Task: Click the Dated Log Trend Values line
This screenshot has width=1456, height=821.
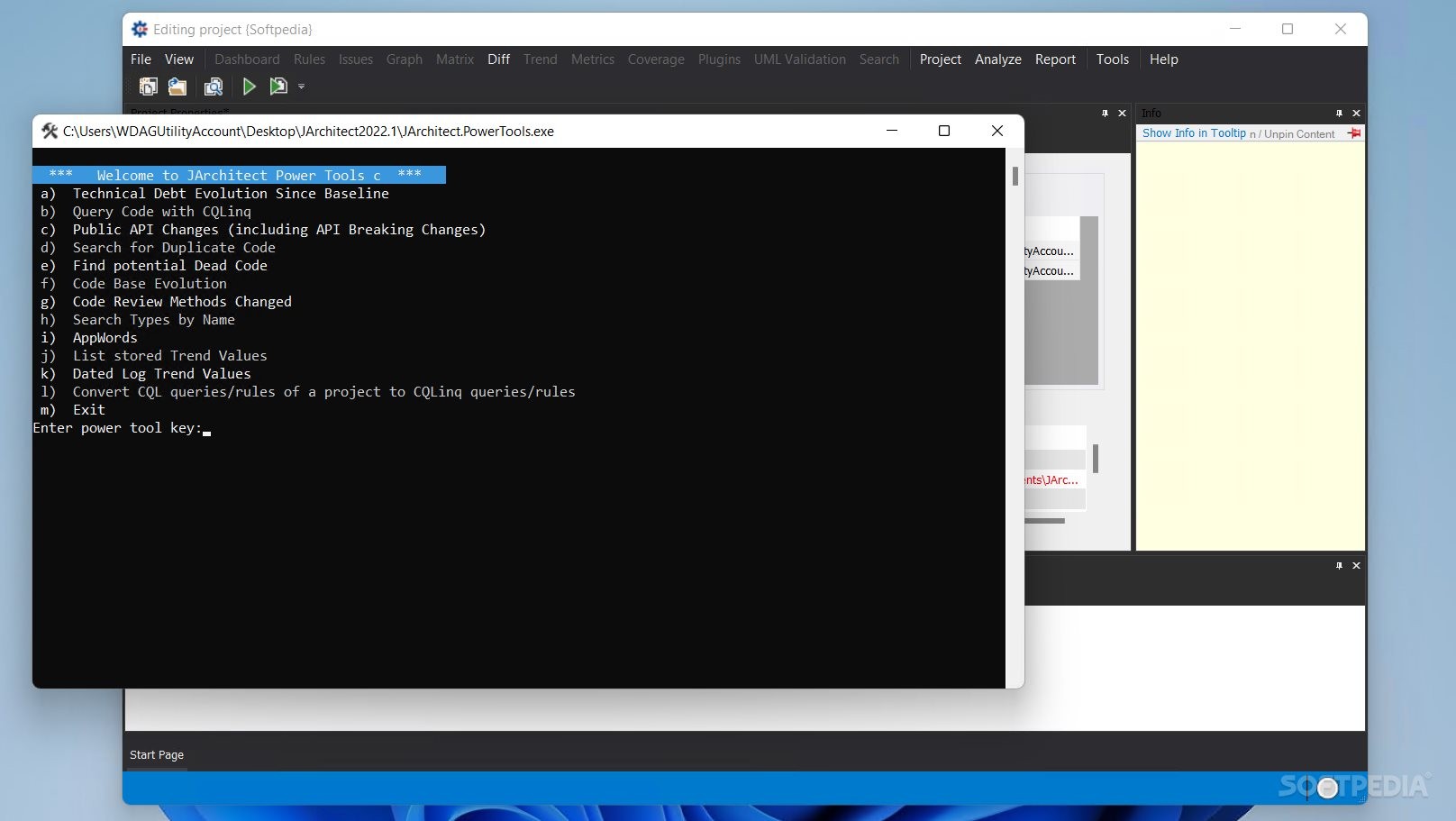Action: (146, 374)
